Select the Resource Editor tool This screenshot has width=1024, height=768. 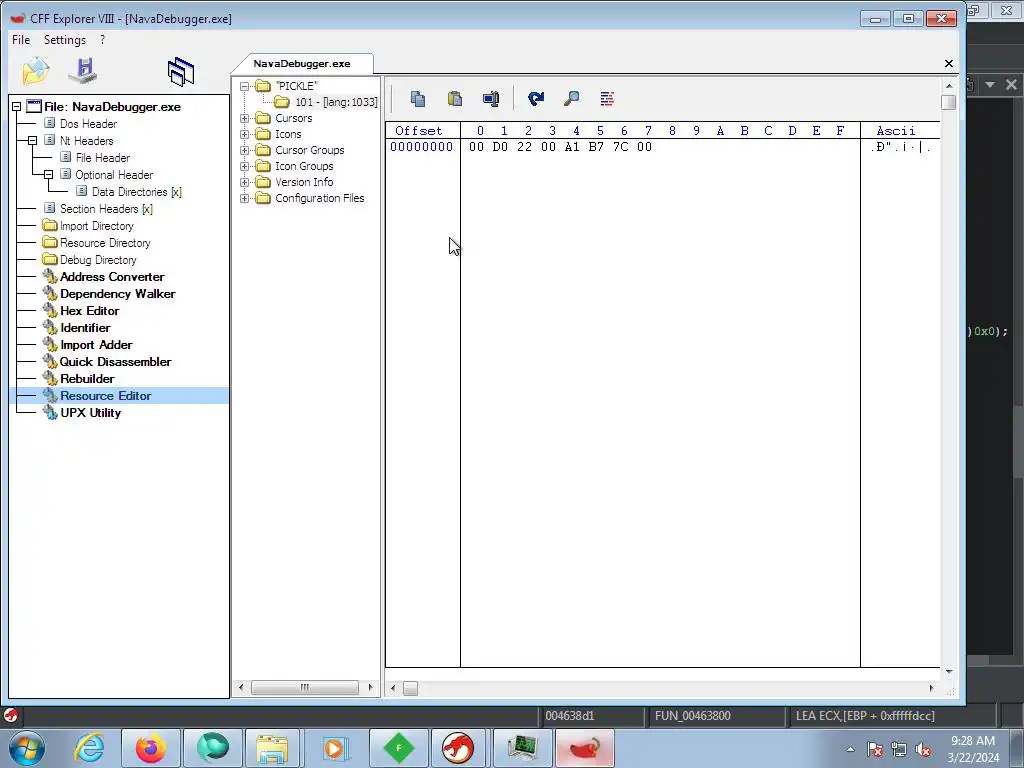pos(105,396)
